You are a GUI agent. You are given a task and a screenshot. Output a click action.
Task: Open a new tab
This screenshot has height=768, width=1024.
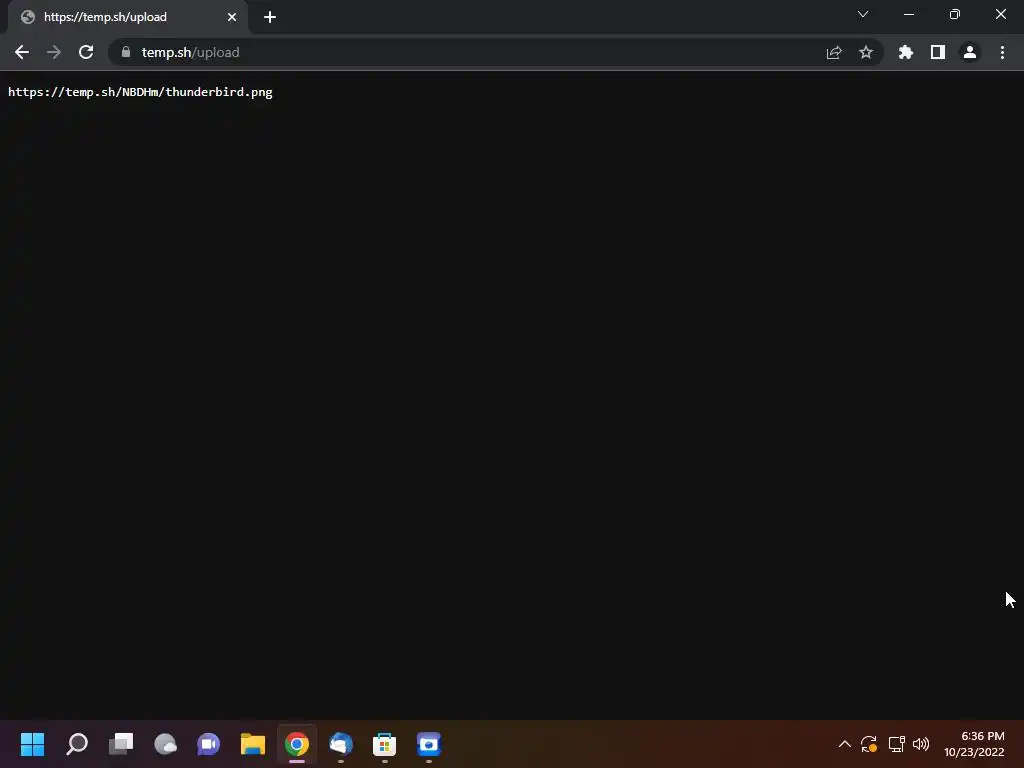coord(270,17)
